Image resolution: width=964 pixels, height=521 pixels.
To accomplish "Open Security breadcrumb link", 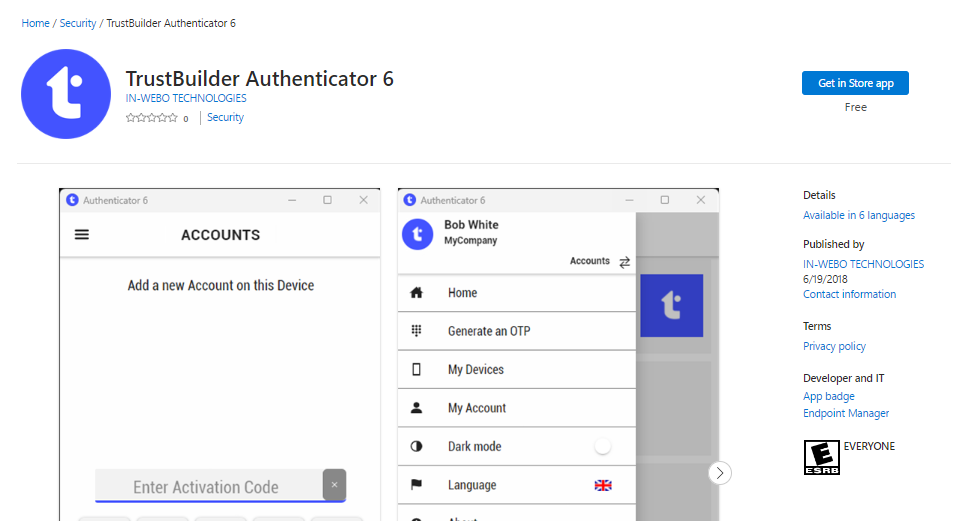I will pyautogui.click(x=78, y=23).
